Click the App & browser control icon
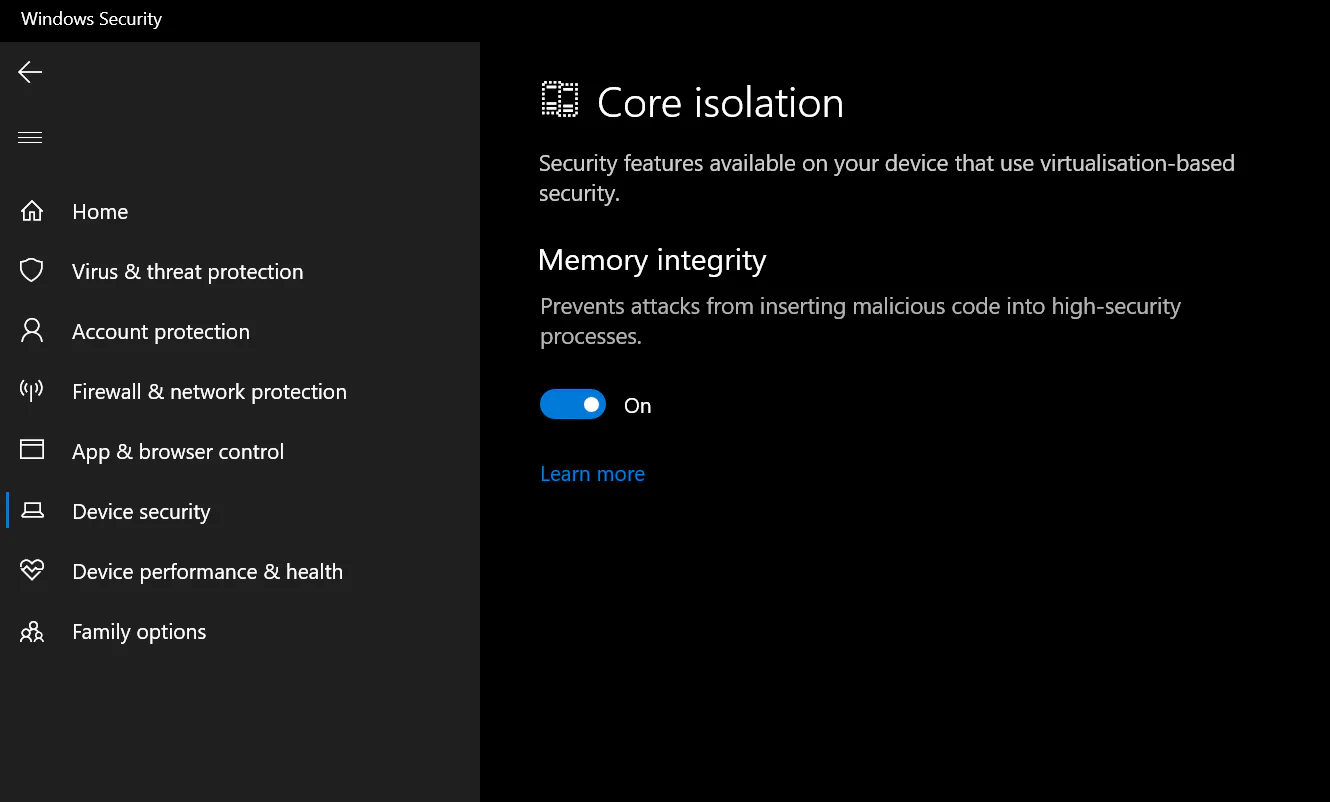The width and height of the screenshot is (1330, 802). (31, 450)
